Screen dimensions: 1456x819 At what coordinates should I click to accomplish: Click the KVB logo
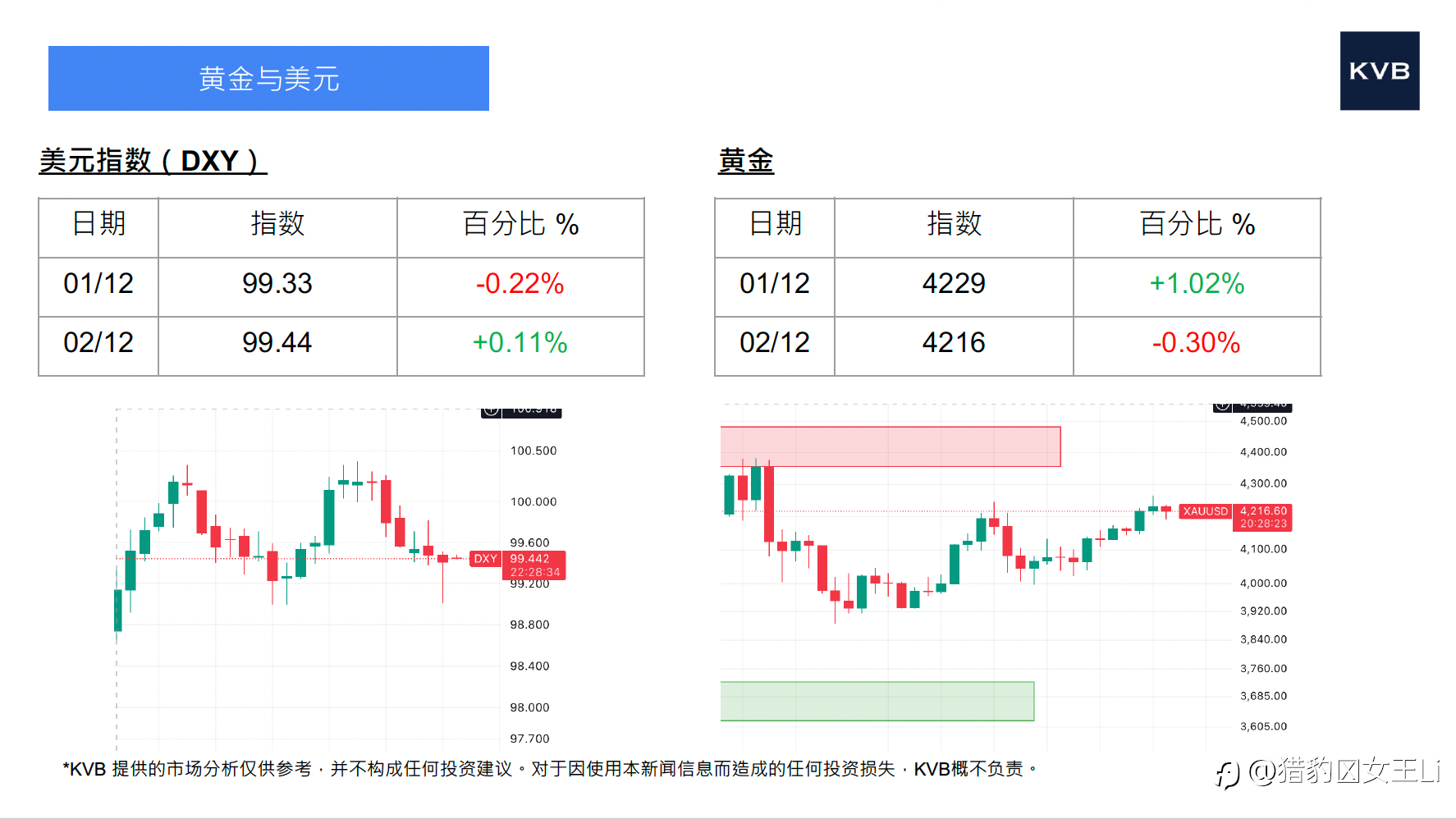click(1379, 71)
